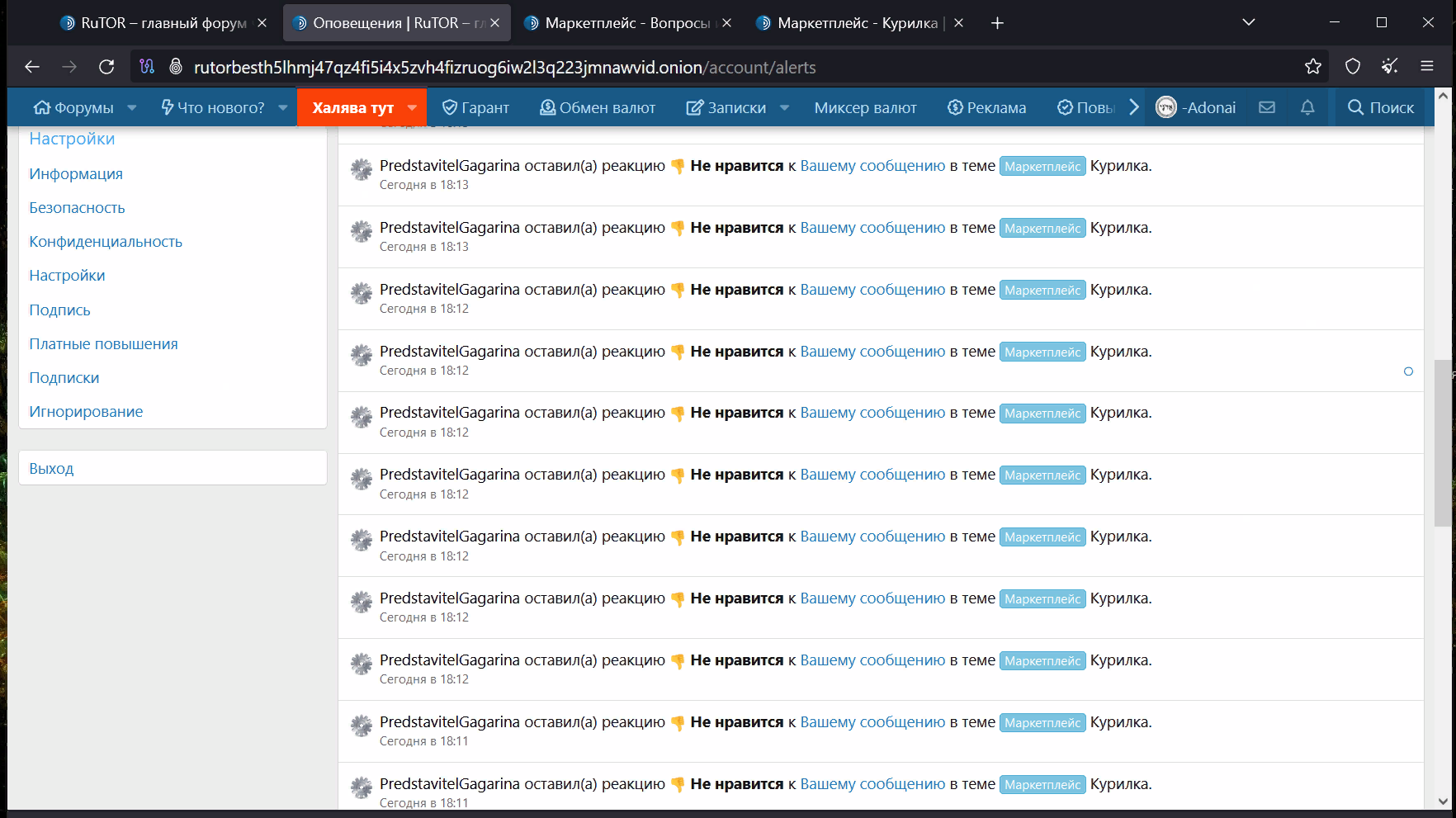Click the Выход logout link

[51, 469]
